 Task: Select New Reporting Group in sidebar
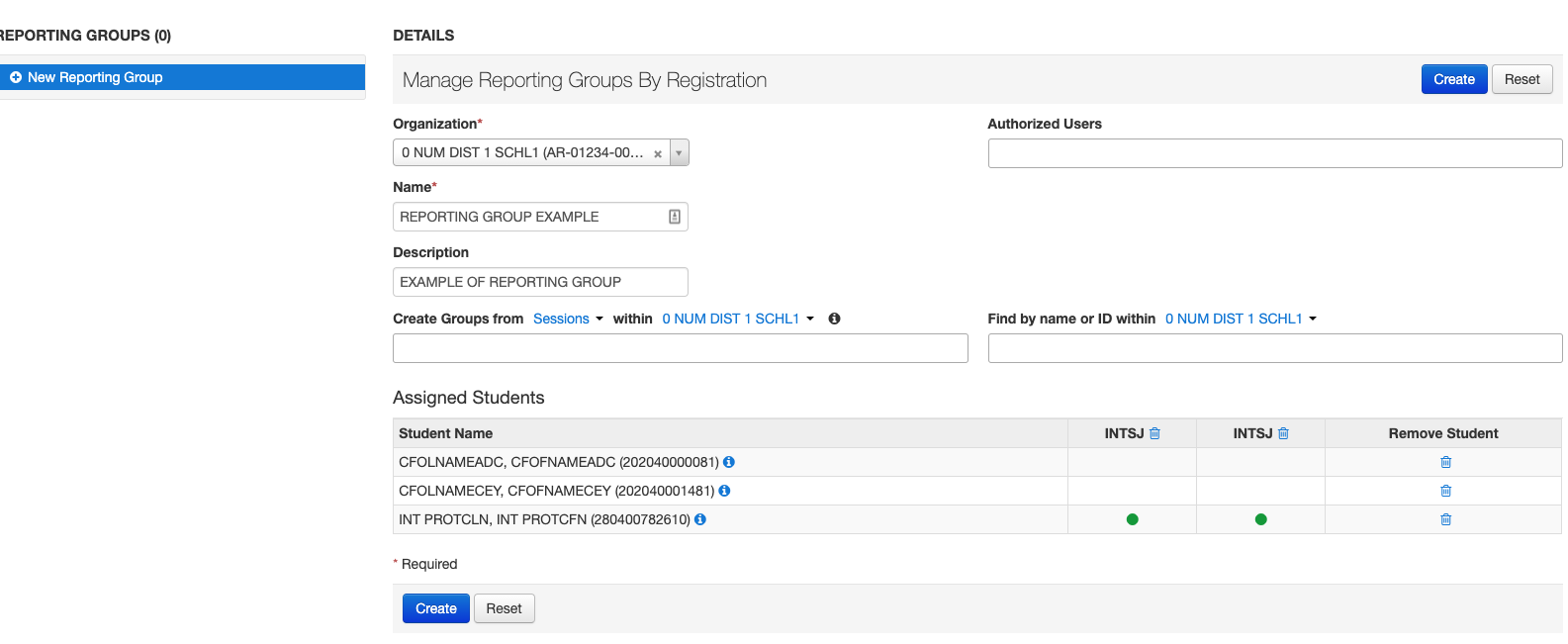tap(95, 77)
